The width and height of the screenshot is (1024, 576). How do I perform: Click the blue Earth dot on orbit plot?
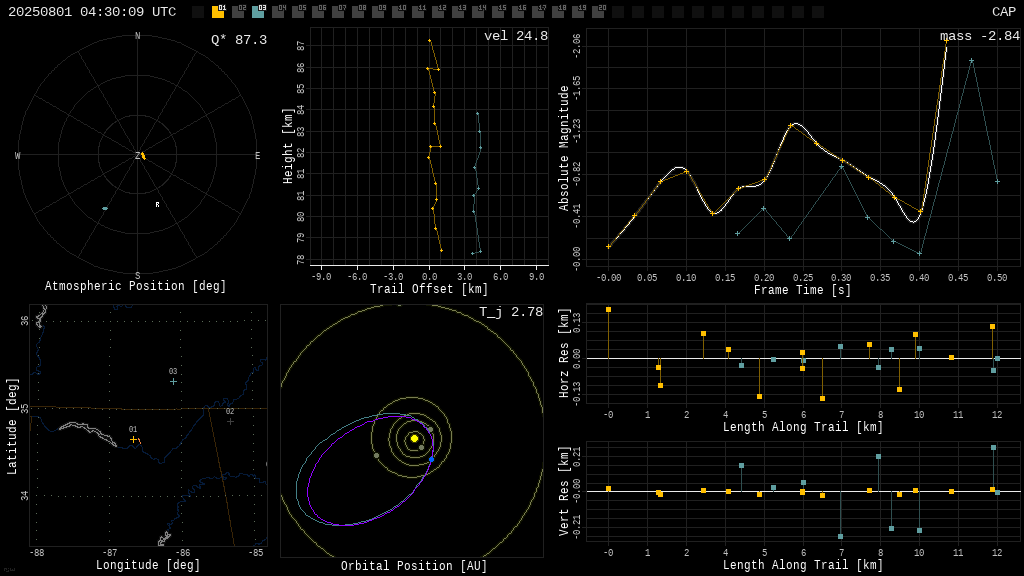point(432,460)
